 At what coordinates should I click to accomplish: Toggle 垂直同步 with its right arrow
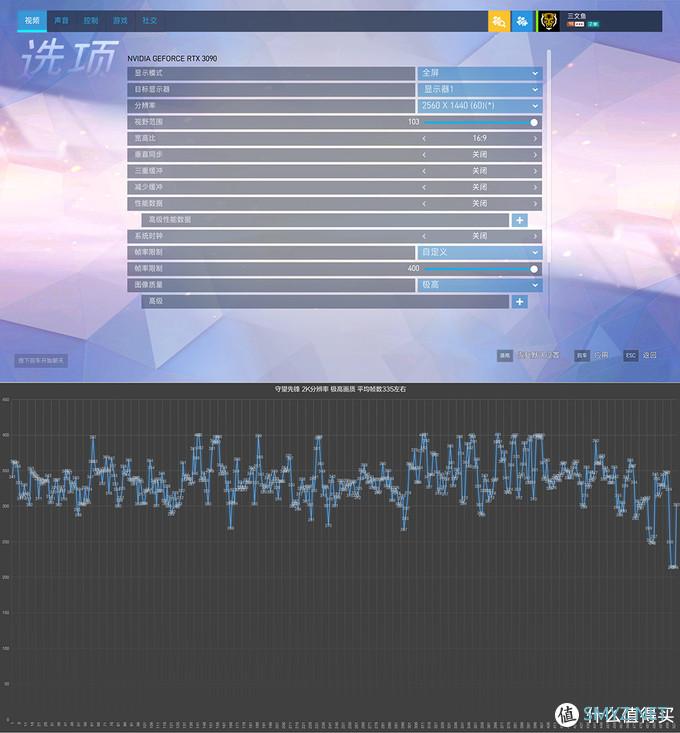click(535, 155)
